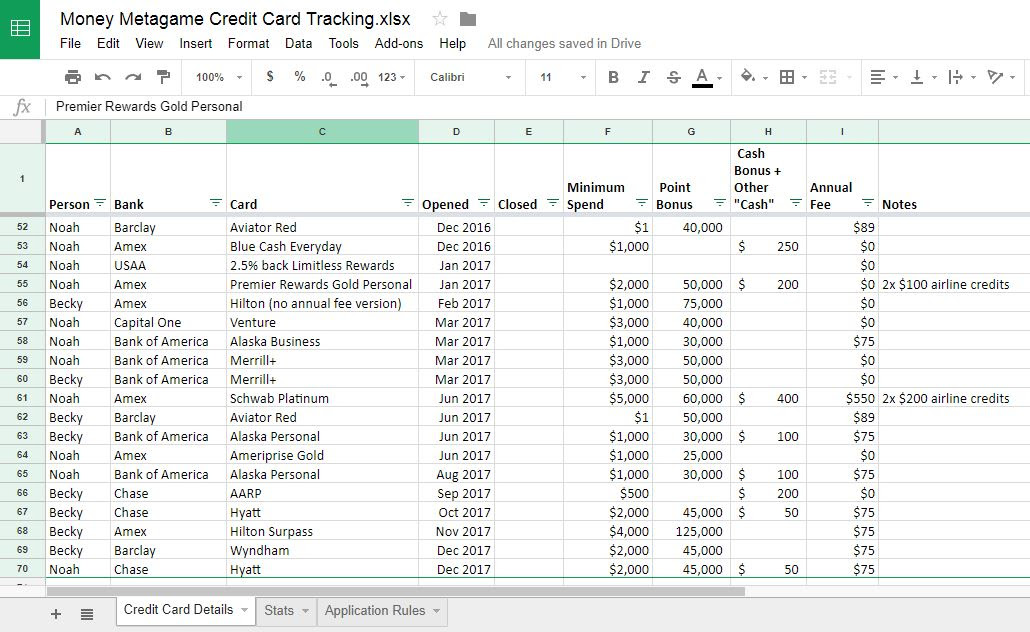Open the Data menu
Viewport: 1030px width, 632px height.
coord(298,43)
